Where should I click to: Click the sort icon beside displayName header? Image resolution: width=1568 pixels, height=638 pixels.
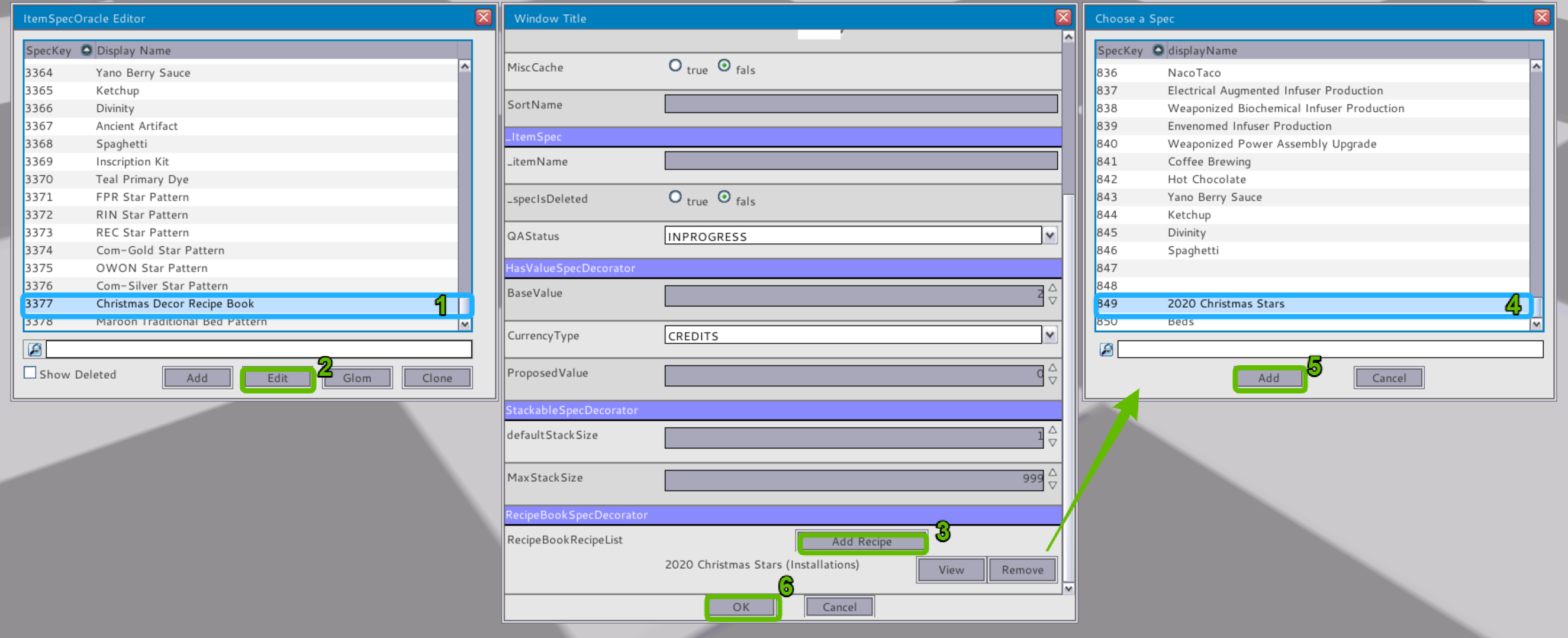coord(1158,50)
